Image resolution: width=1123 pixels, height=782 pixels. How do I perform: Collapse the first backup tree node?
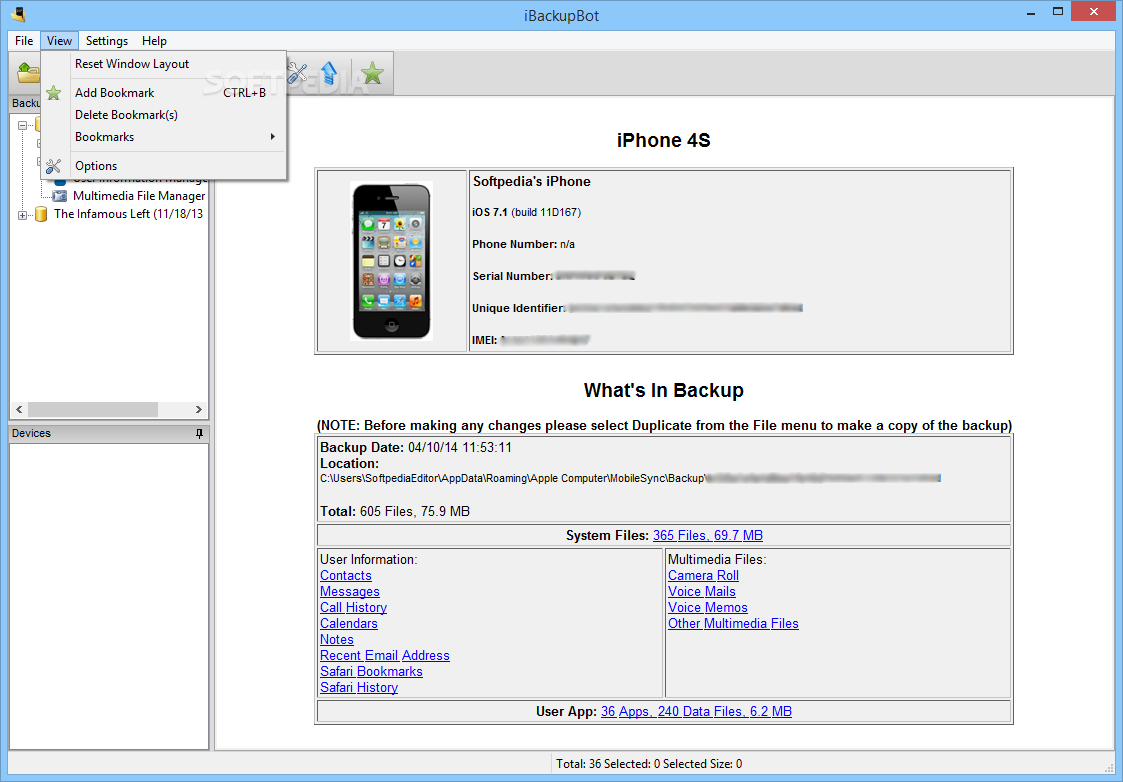tap(22, 125)
